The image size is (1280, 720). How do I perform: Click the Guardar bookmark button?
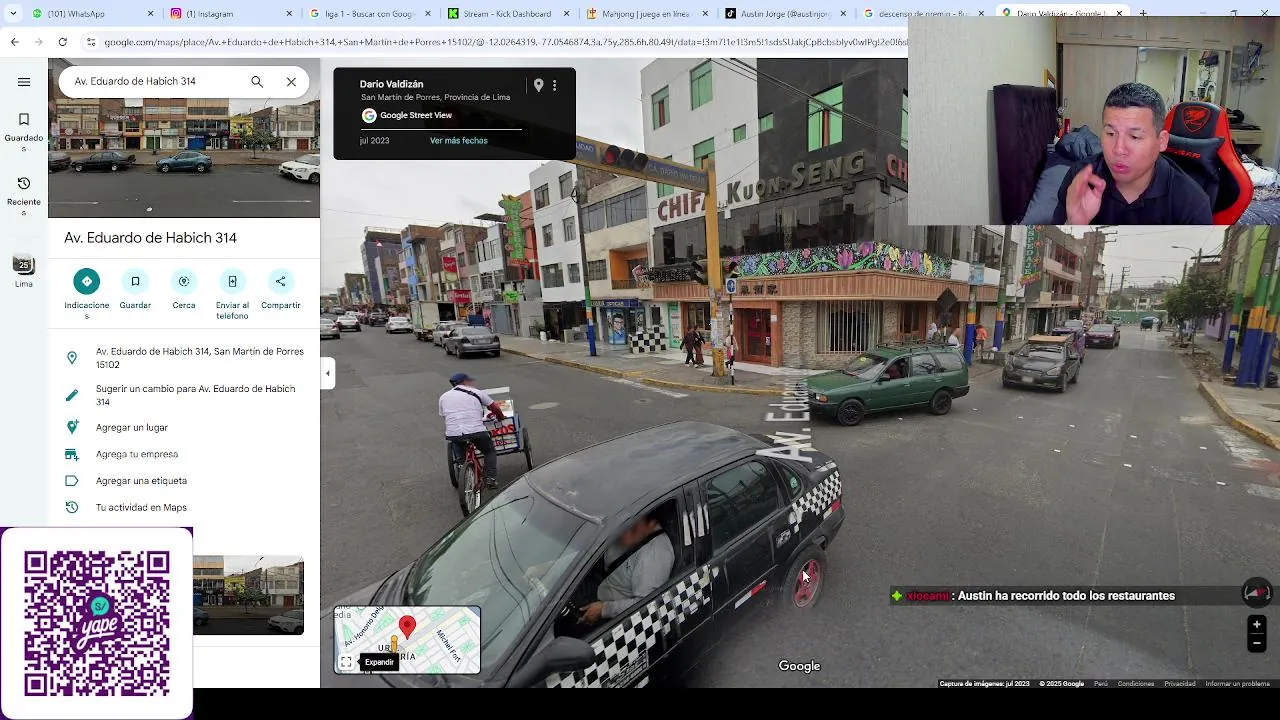(x=135, y=289)
